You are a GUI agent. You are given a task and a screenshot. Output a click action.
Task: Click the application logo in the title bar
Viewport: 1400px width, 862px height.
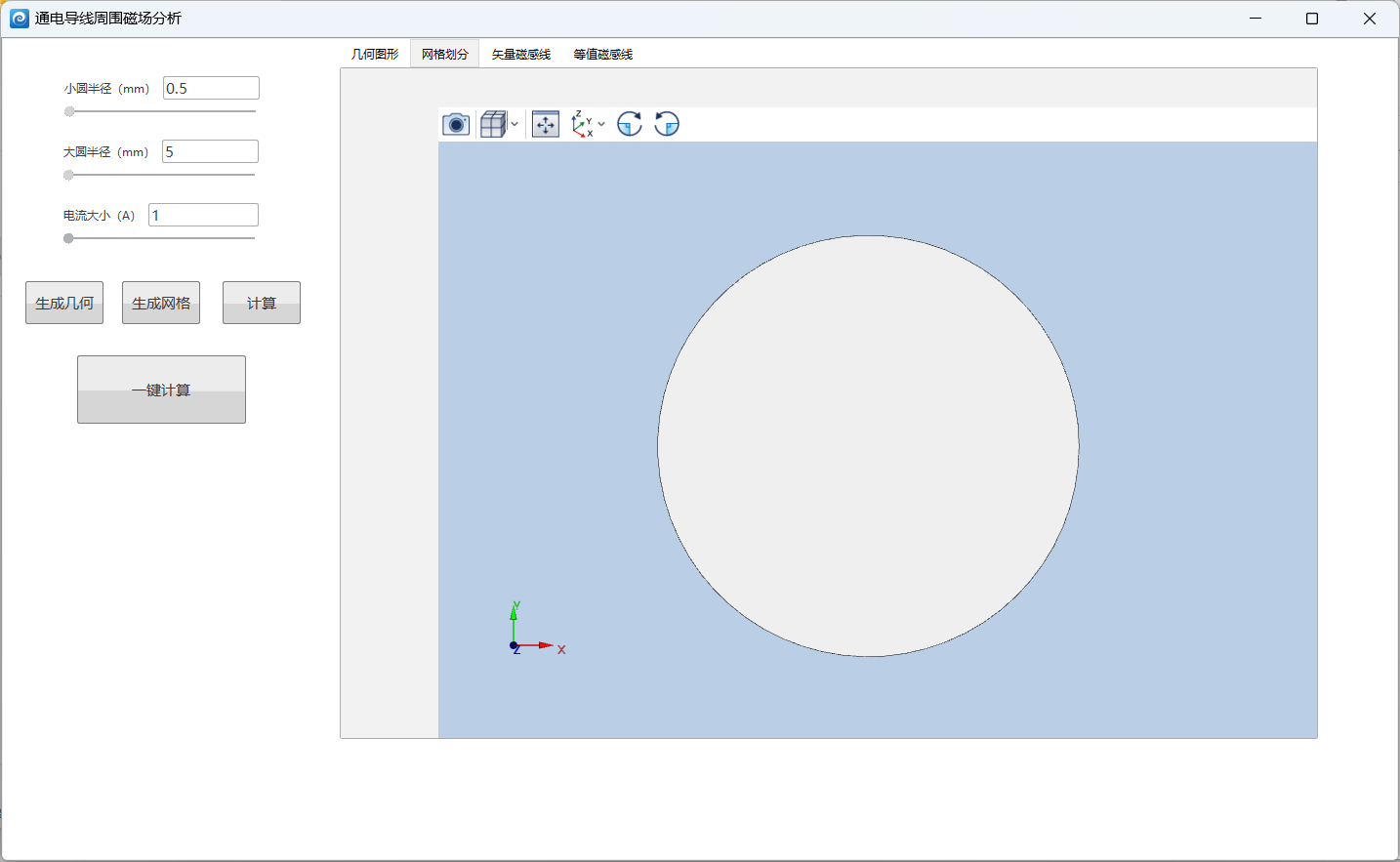(20, 19)
